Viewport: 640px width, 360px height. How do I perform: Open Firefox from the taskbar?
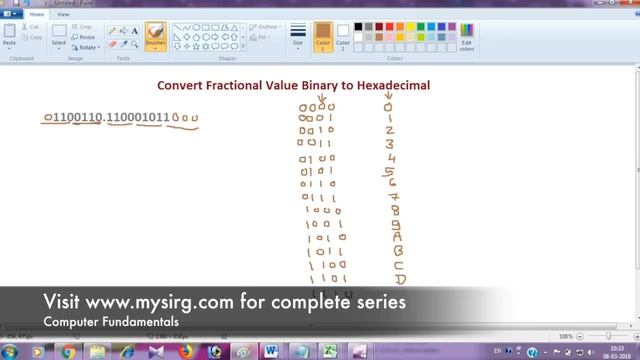pyautogui.click(x=186, y=352)
